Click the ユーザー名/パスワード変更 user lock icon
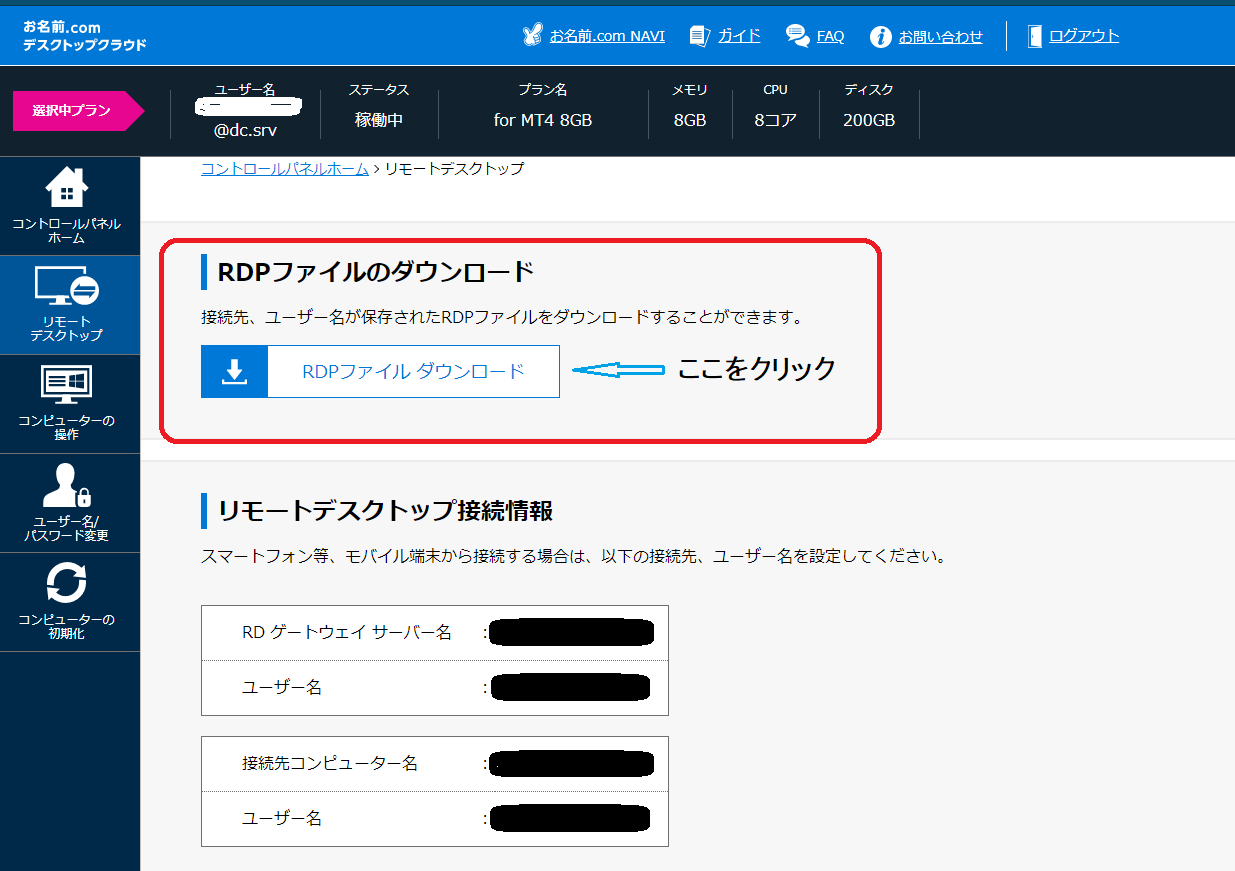 point(66,486)
